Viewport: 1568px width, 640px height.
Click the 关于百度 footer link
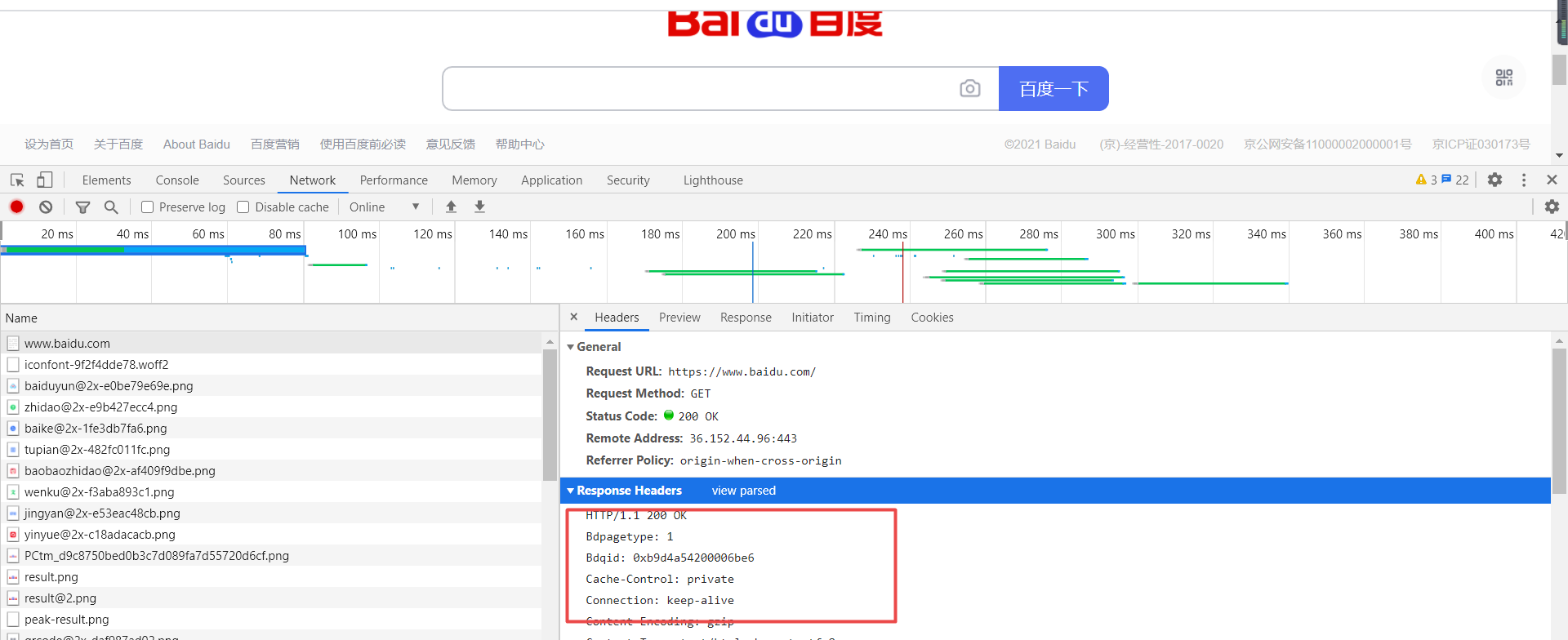tap(118, 144)
